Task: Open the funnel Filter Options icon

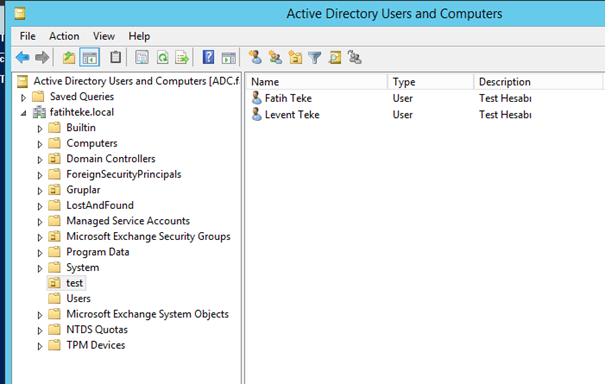Action: pyautogui.click(x=315, y=58)
